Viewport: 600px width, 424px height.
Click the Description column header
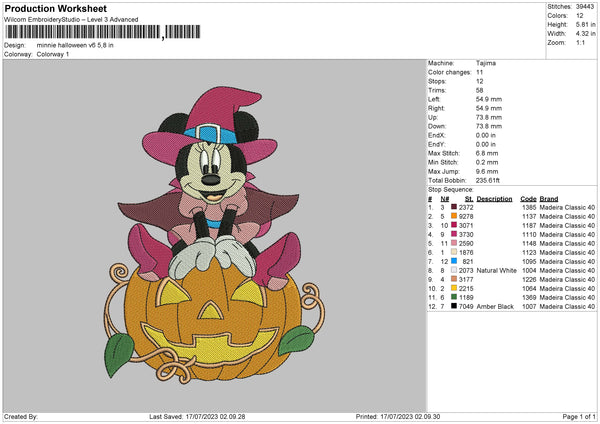point(494,198)
